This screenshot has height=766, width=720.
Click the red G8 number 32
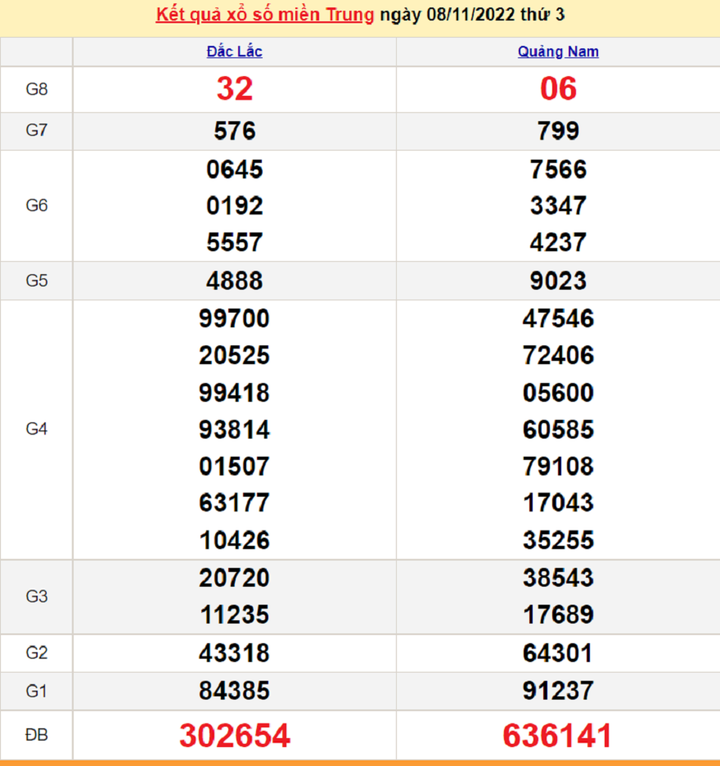click(234, 89)
